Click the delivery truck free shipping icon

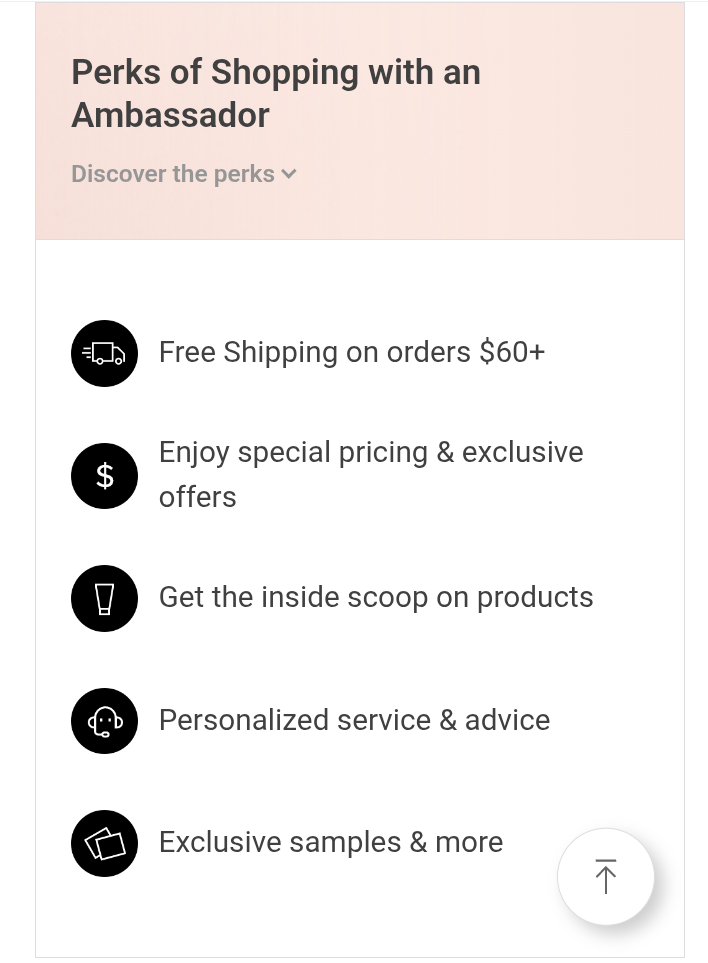pos(104,353)
